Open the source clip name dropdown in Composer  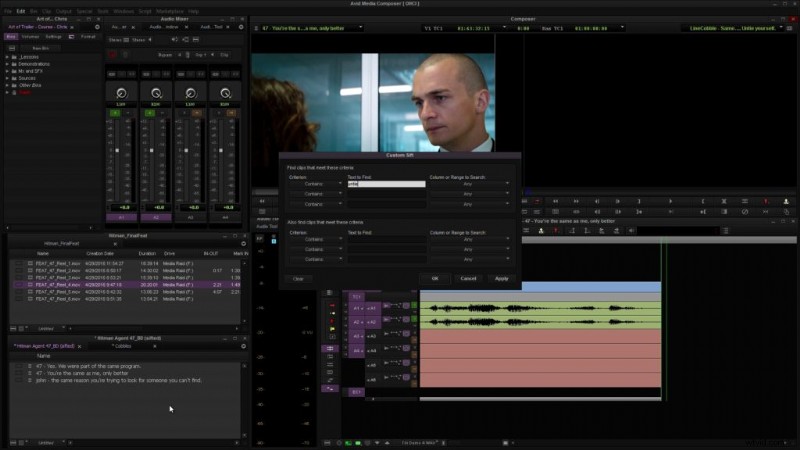(x=361, y=28)
